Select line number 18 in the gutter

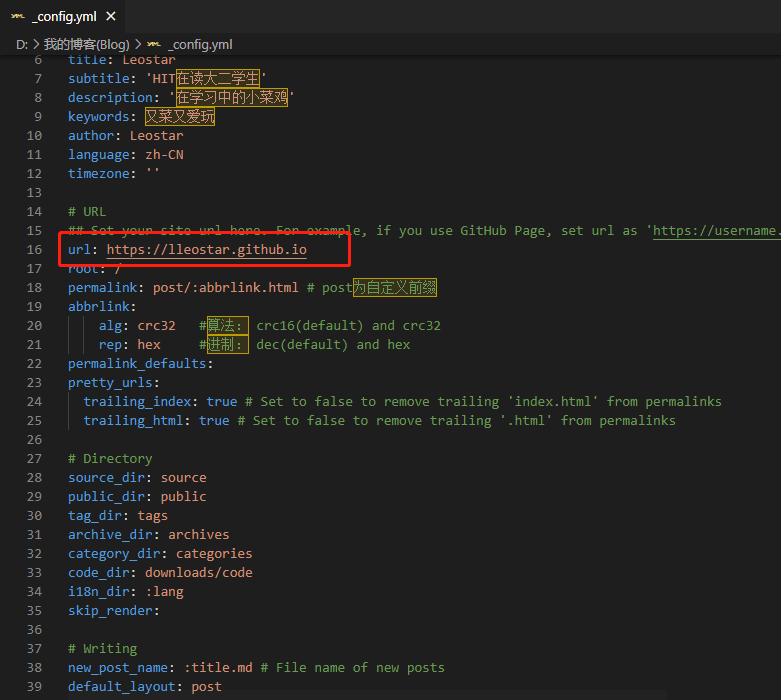pyautogui.click(x=34, y=287)
